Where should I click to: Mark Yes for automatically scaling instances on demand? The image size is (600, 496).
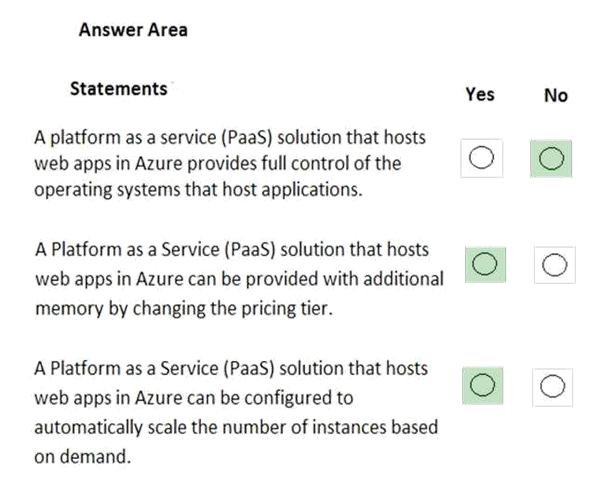point(485,385)
